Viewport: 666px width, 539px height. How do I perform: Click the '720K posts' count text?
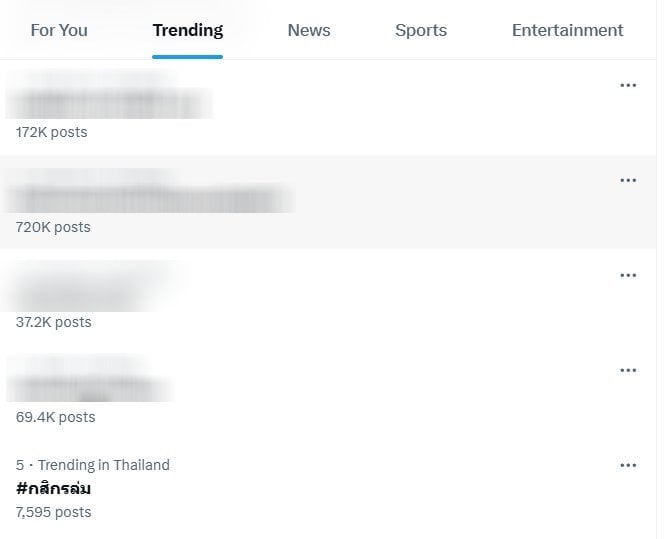point(53,227)
